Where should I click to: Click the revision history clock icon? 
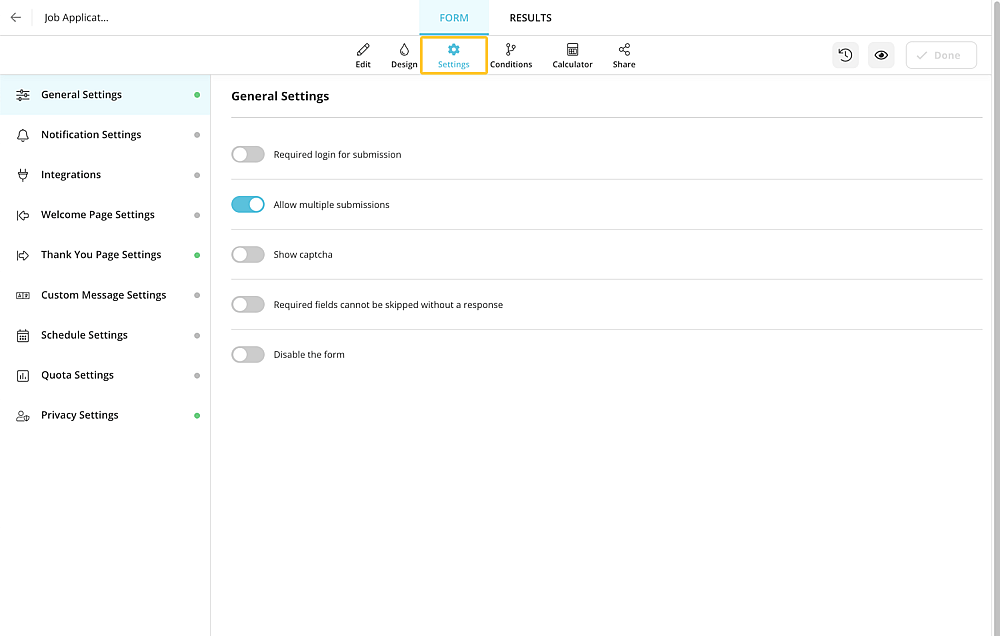[x=845, y=55]
